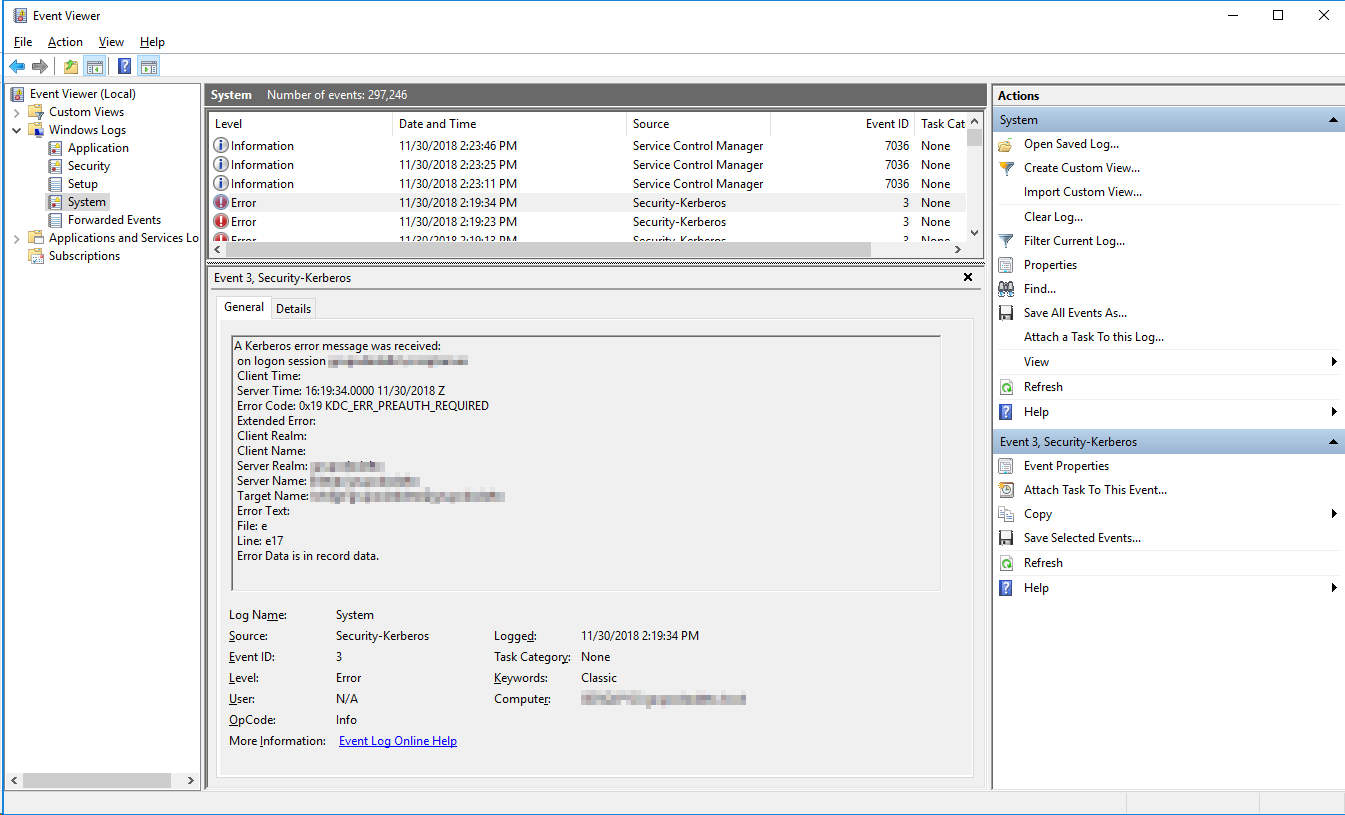This screenshot has height=815, width=1345.
Task: Sort events by Date and Time column
Action: coord(437,124)
